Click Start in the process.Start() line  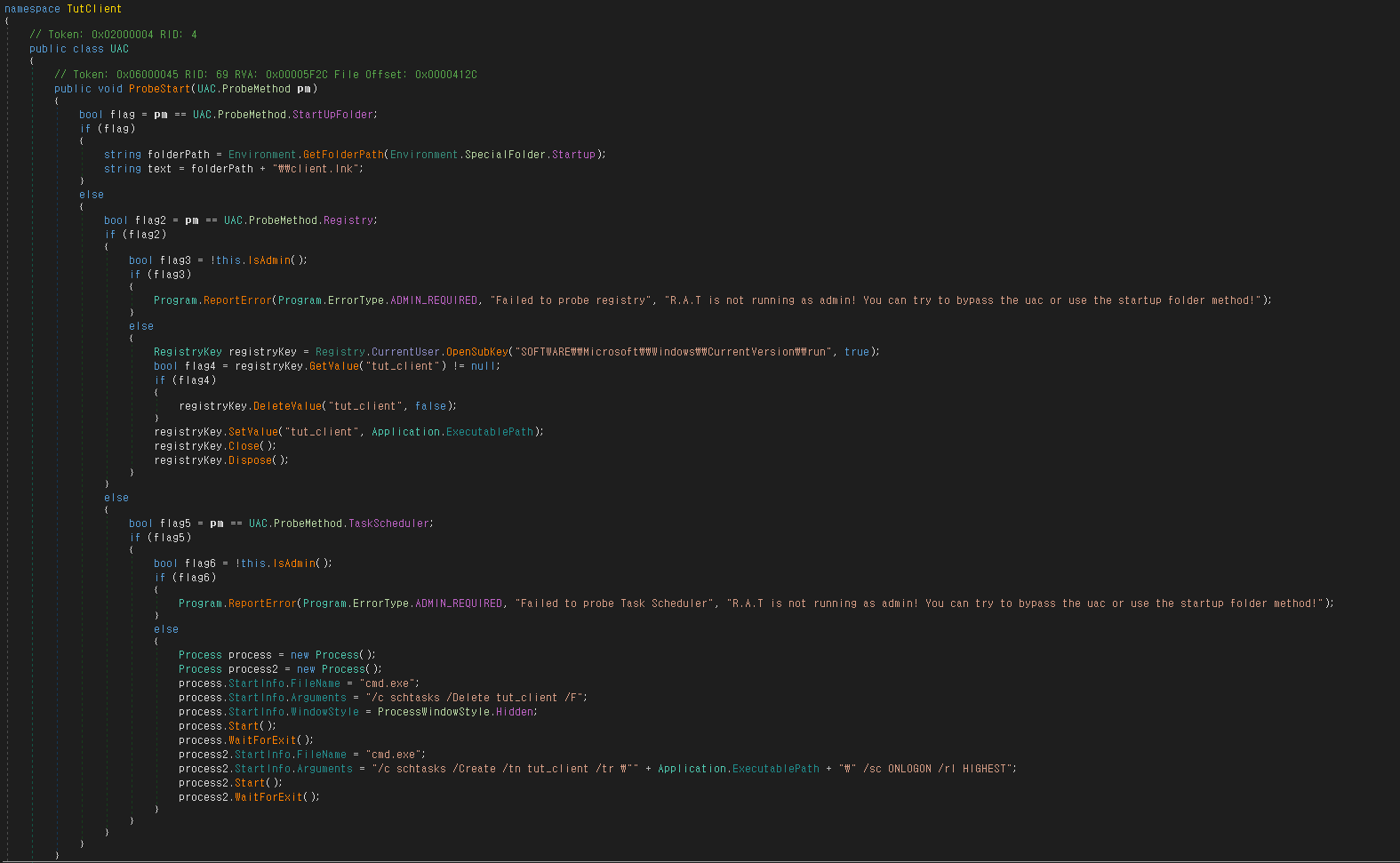click(x=244, y=726)
